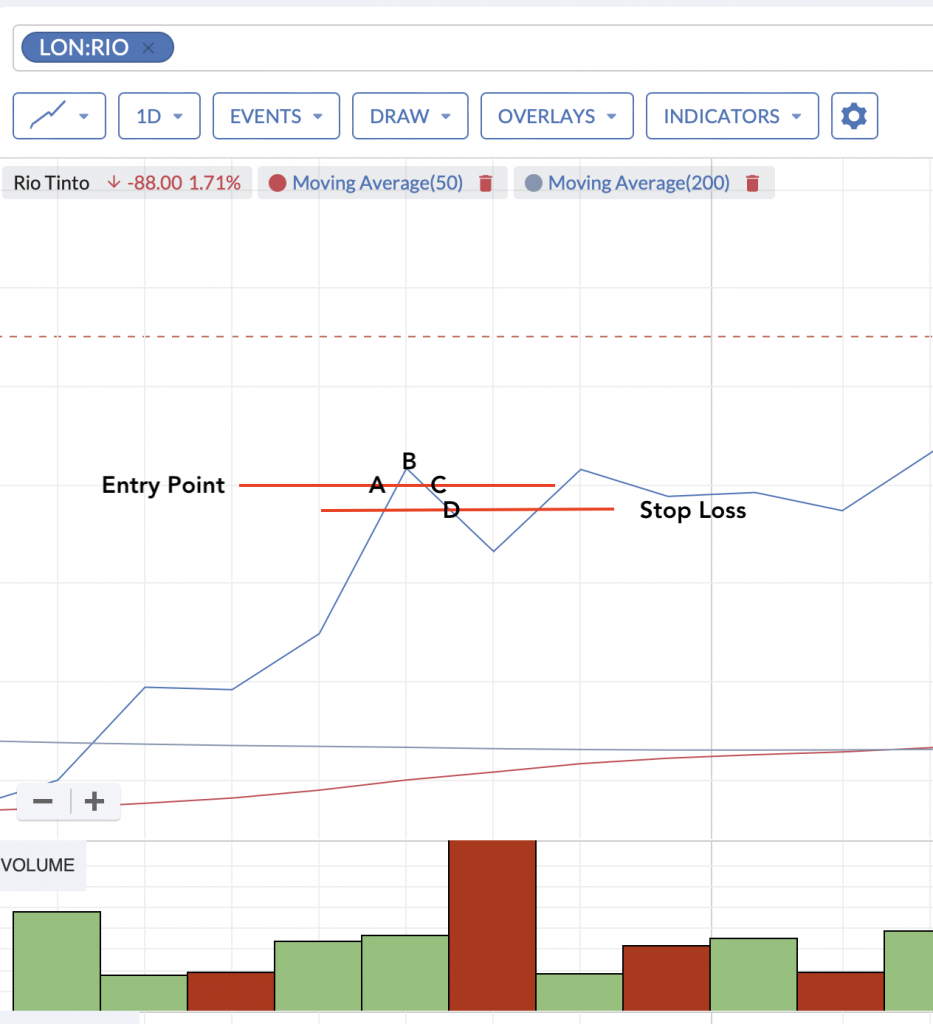Viewport: 933px width, 1024px height.
Task: Zoom out with the minus button
Action: point(43,802)
